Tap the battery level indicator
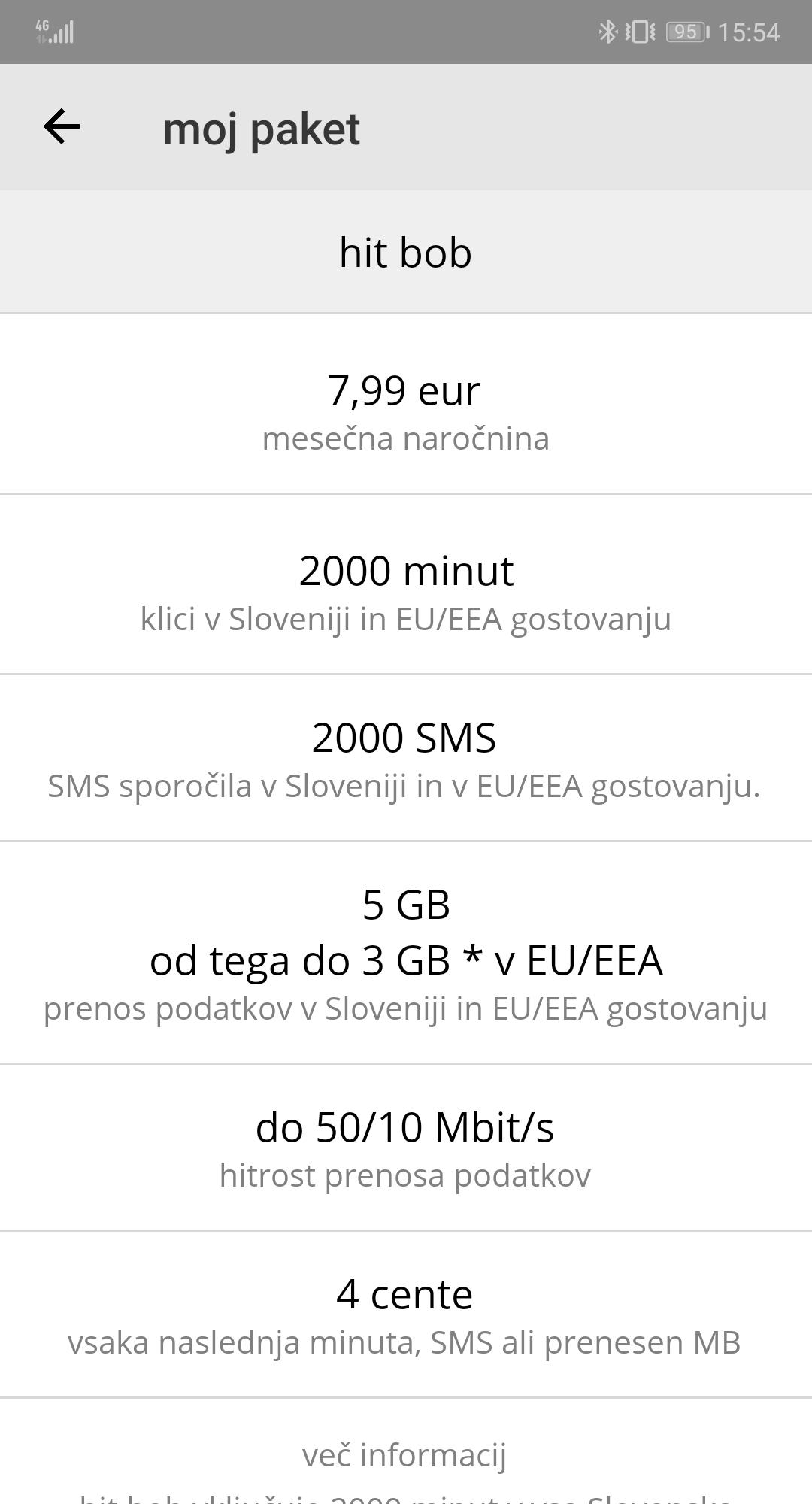 pos(687,32)
